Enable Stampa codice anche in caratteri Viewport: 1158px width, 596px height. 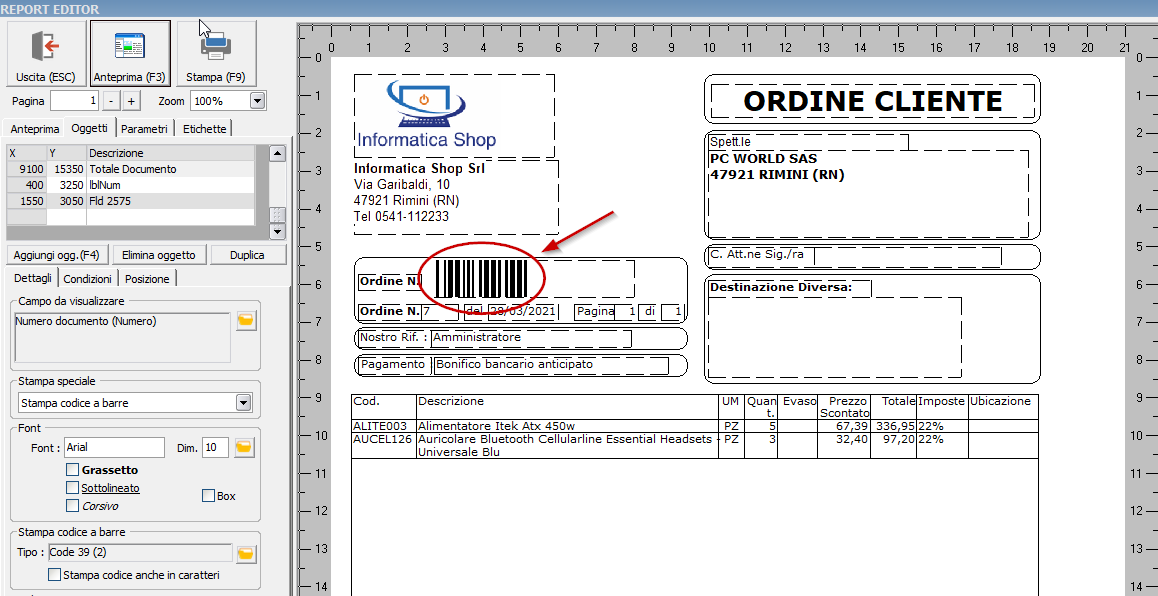(x=55, y=575)
